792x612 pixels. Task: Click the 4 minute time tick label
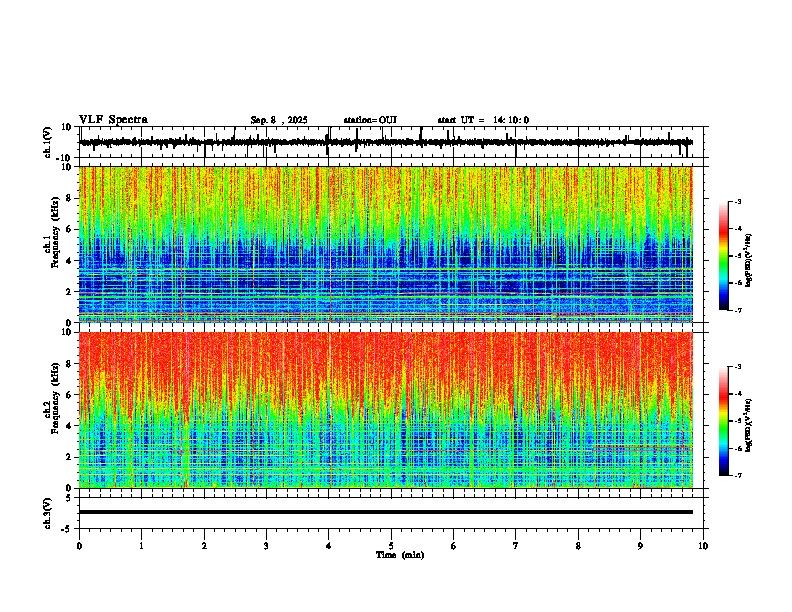(329, 546)
